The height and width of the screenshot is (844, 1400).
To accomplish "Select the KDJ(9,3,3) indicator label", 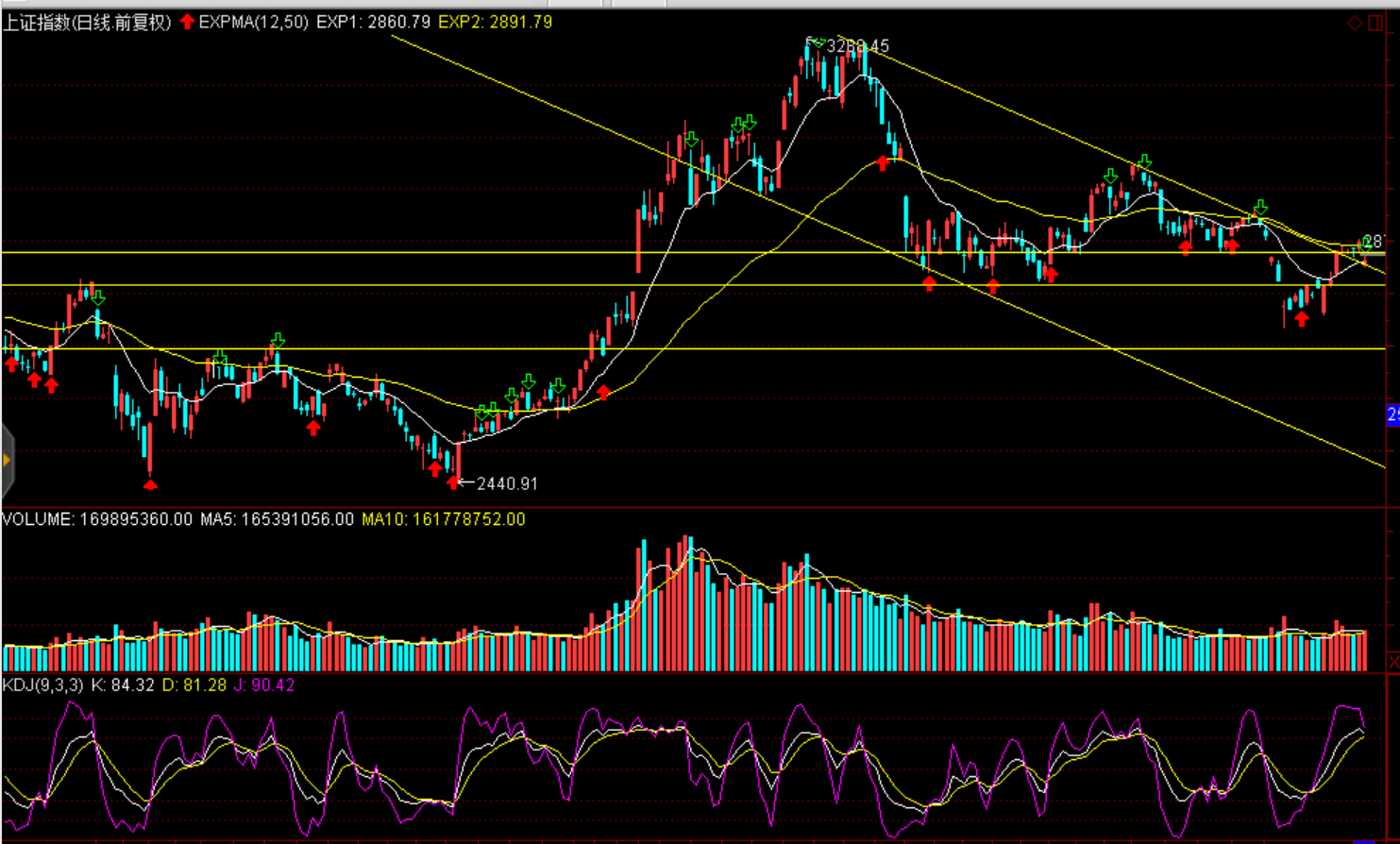I will pos(42,684).
